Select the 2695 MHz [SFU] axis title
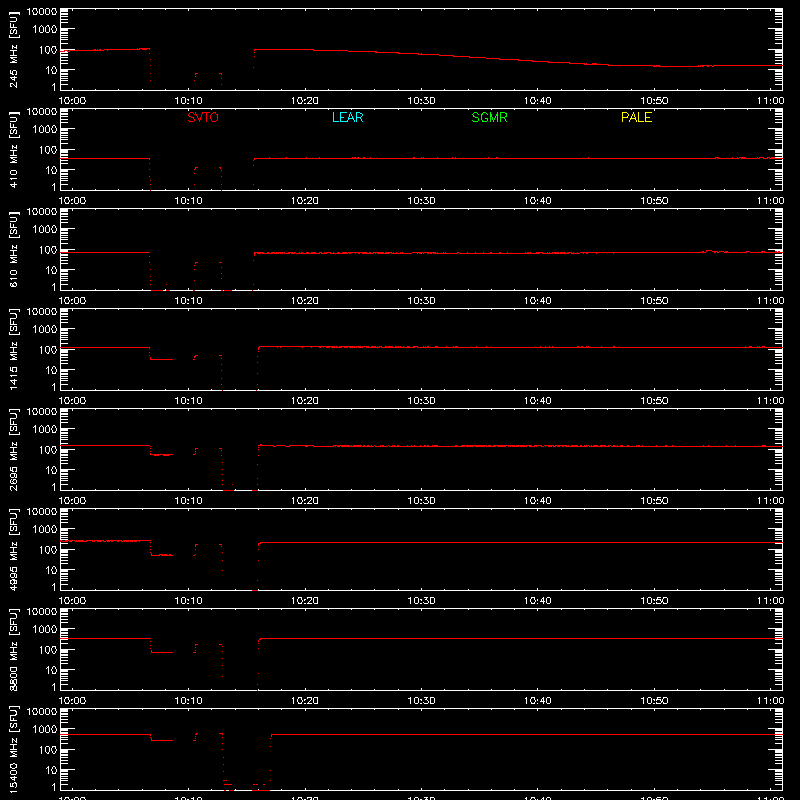Screen dimensions: 800x800 [x=14, y=449]
